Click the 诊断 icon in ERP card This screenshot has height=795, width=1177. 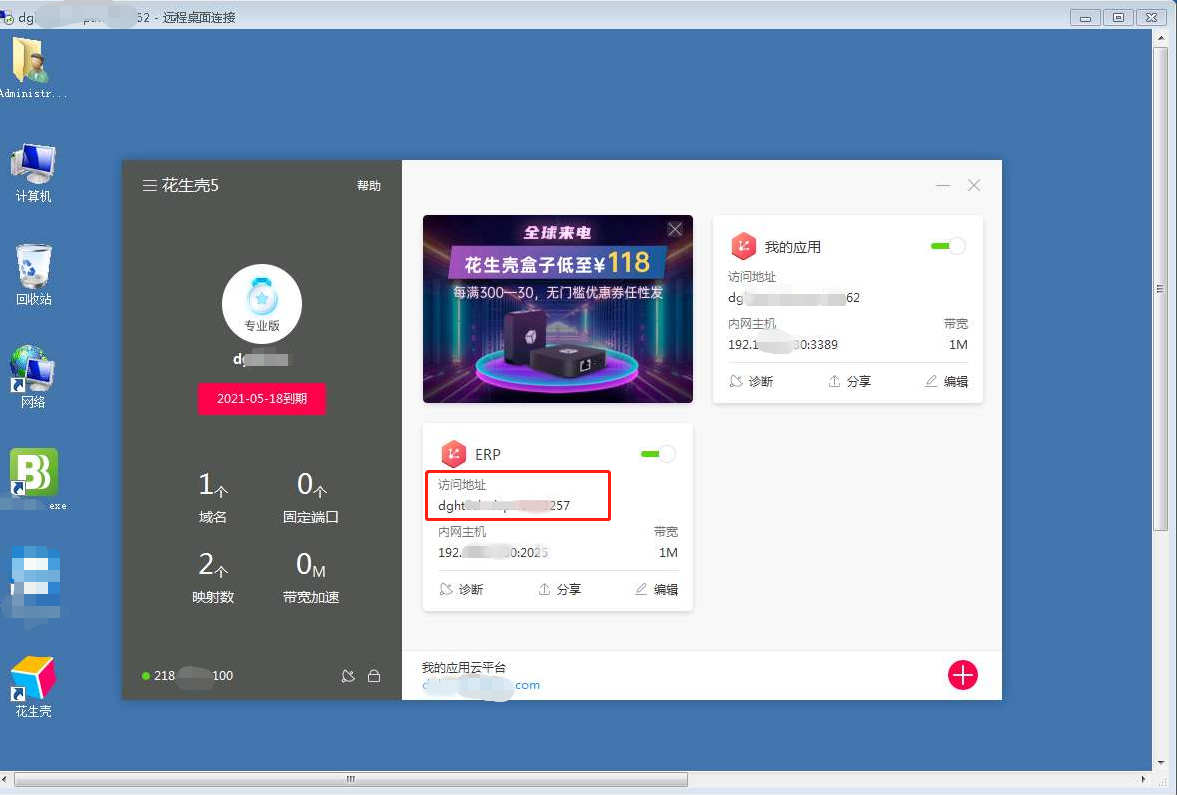coord(446,590)
